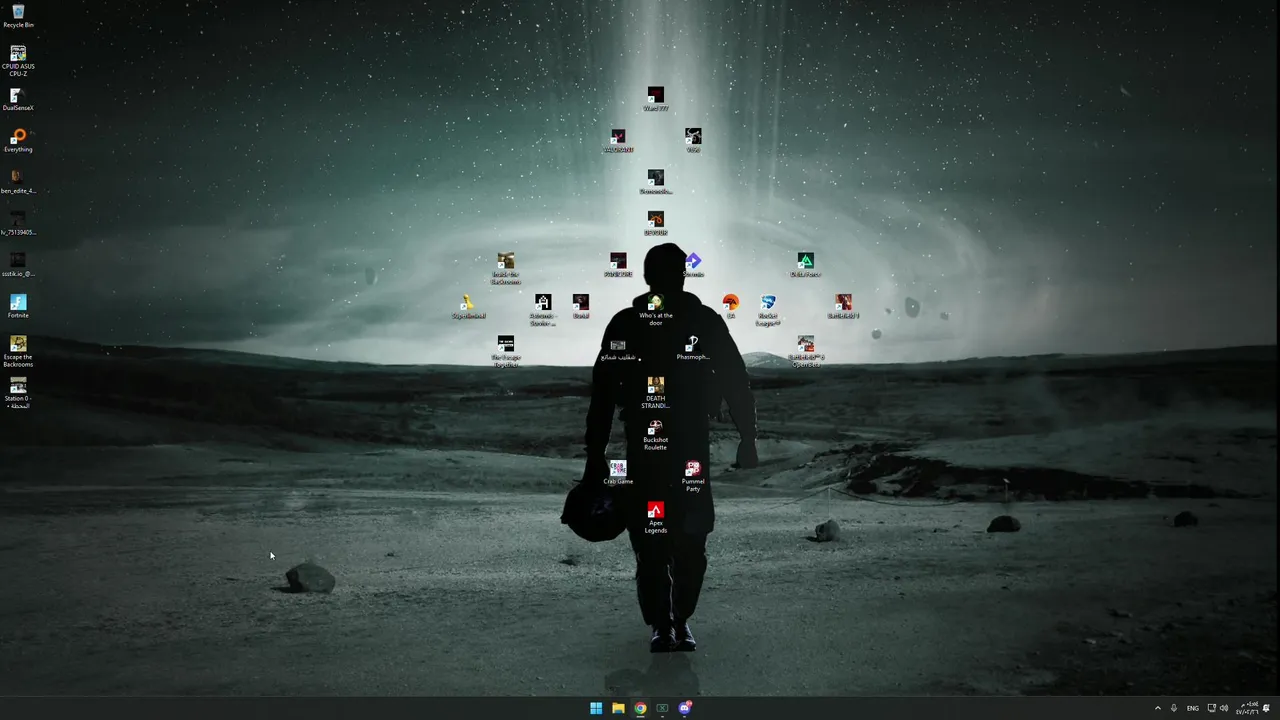Select the Everything search shortcut
Image resolution: width=1280 pixels, height=720 pixels.
click(18, 141)
